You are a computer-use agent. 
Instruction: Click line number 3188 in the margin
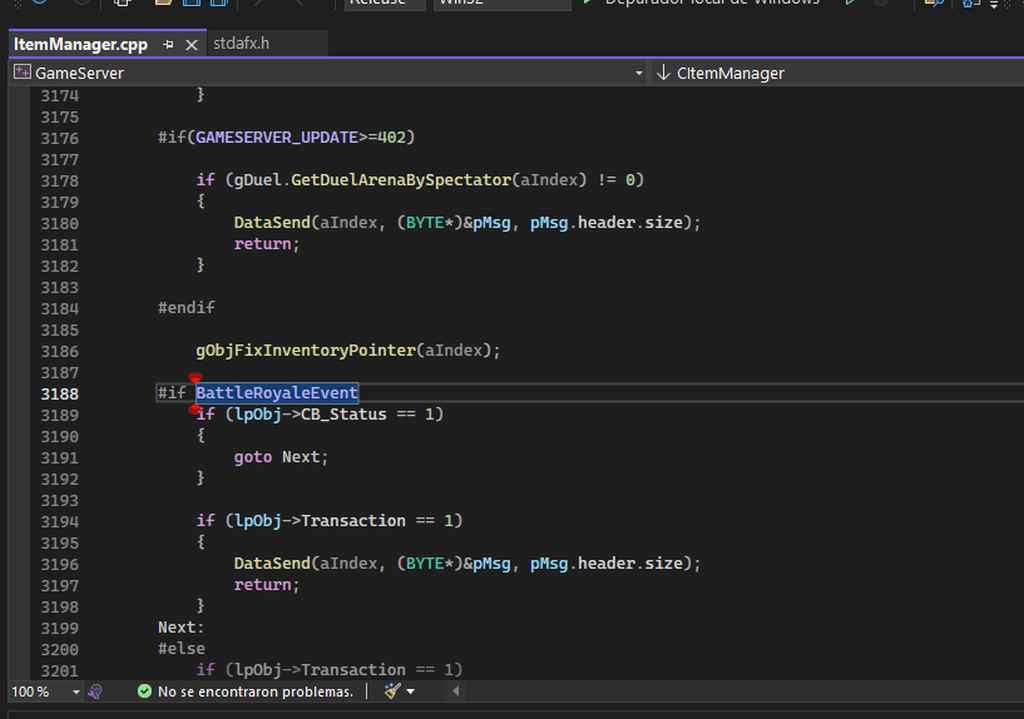coord(59,394)
